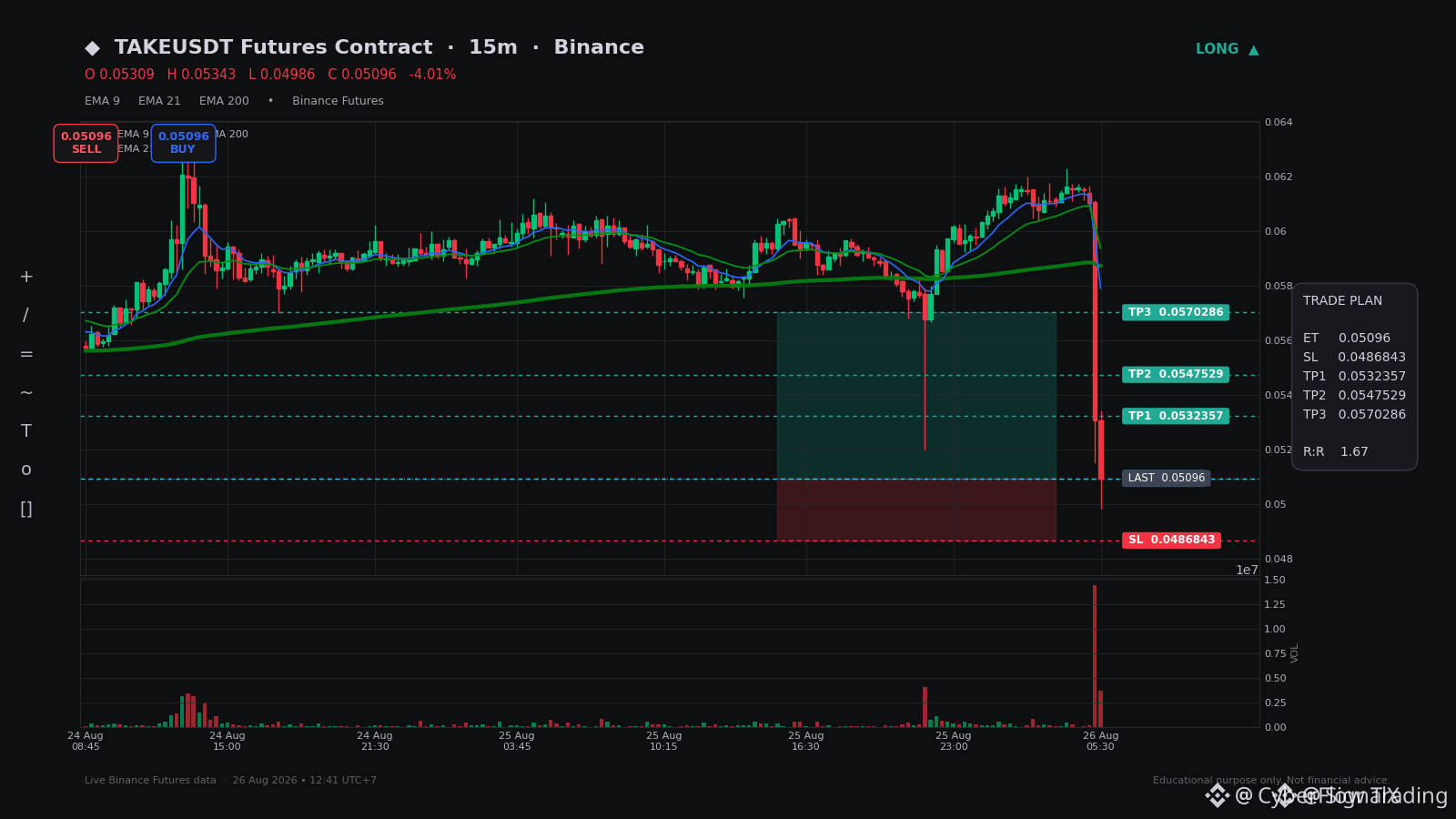Select EMA 200 in the header indicator row
Screen dimensions: 1456x819
pyautogui.click(x=224, y=101)
